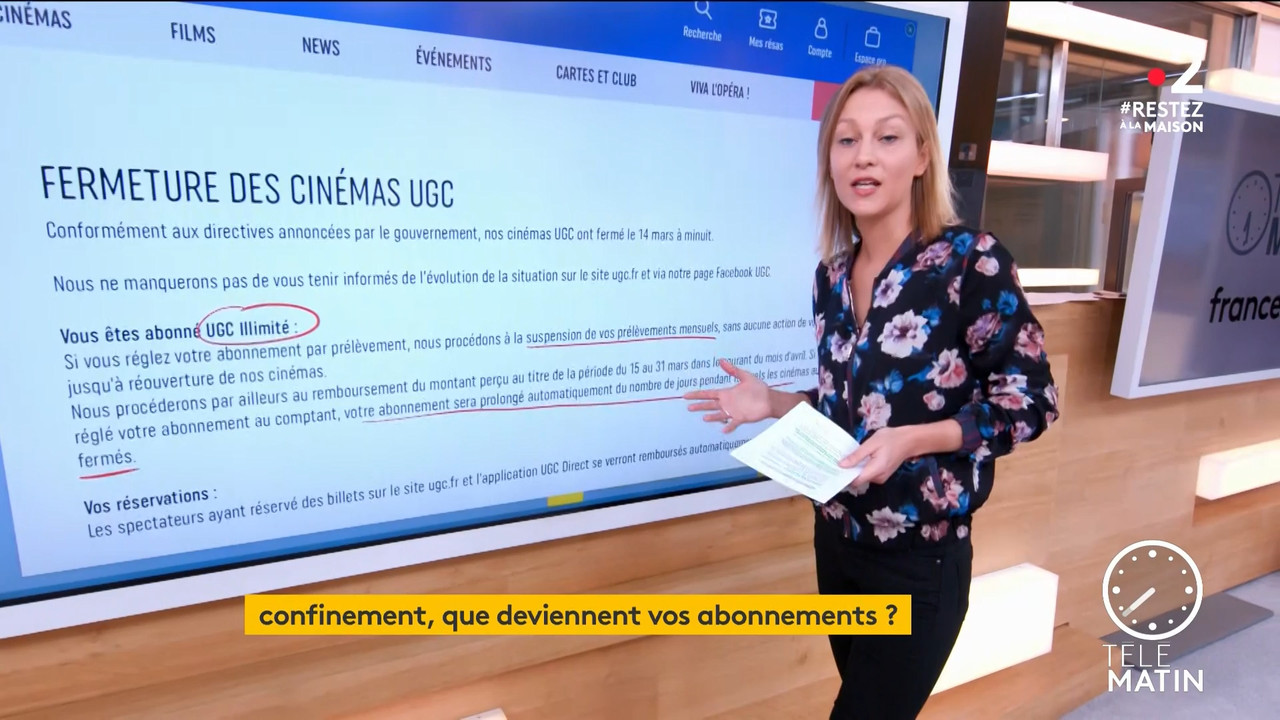The width and height of the screenshot is (1280, 720).
Task: Click the abonnement sera prolongé automatiquement text
Action: coord(489,399)
